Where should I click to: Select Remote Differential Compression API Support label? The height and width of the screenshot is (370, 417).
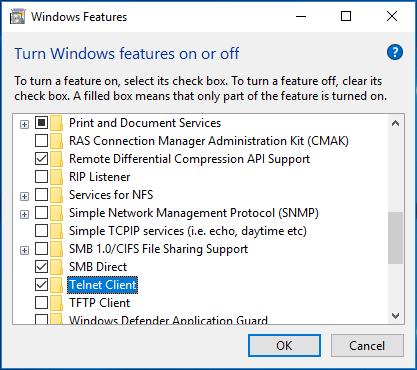click(189, 159)
